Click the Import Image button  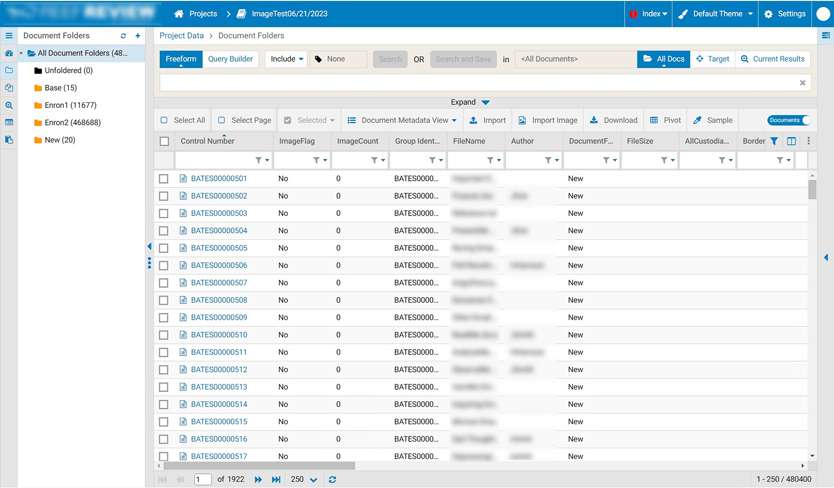tap(547, 120)
